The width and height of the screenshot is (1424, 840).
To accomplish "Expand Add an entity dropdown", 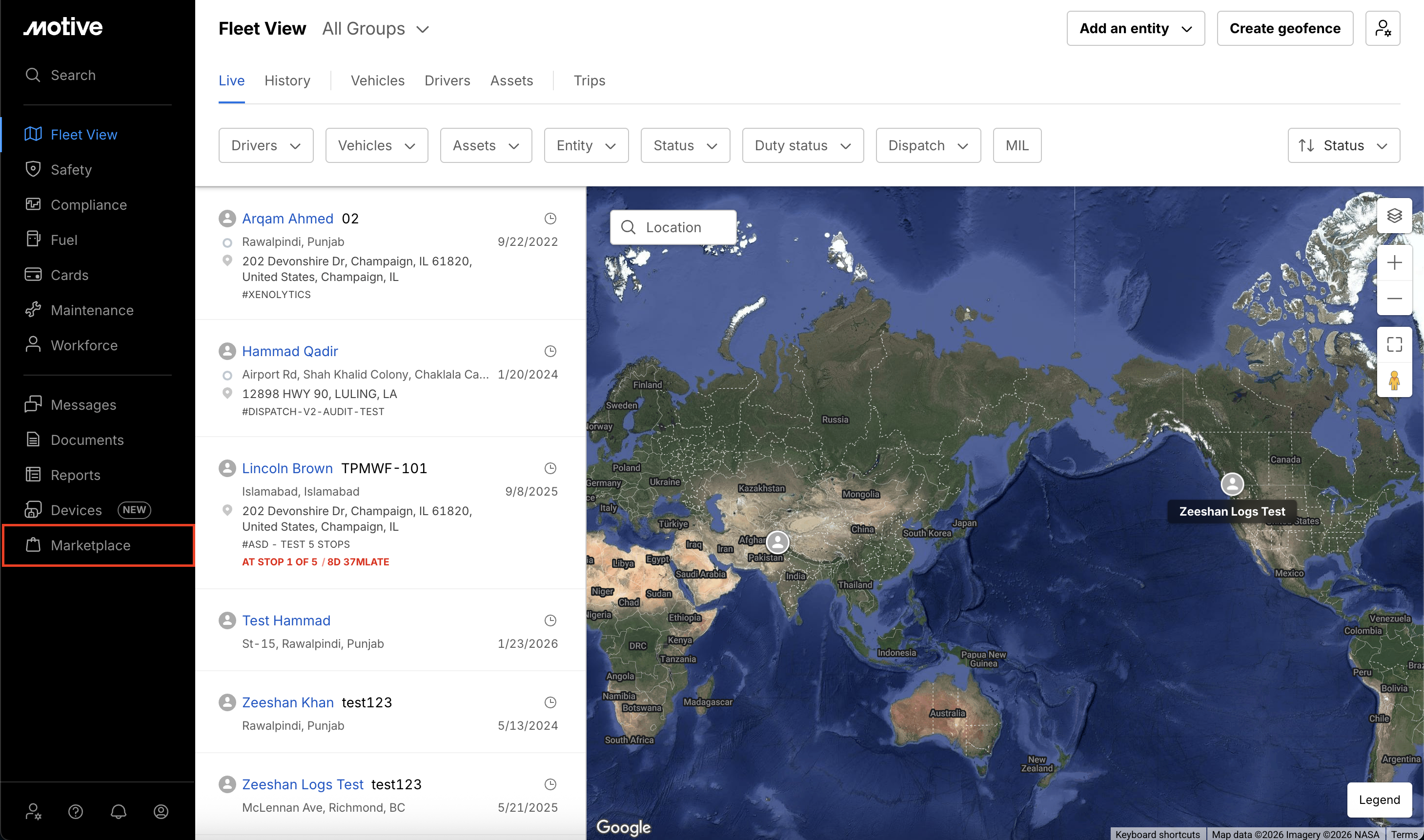I will 1135,28.
